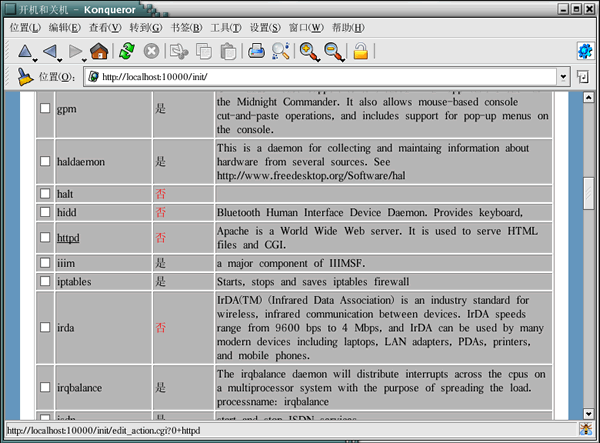Viewport: 600px width, 443px height.
Task: Open the irqbalance action link
Action: [80, 388]
